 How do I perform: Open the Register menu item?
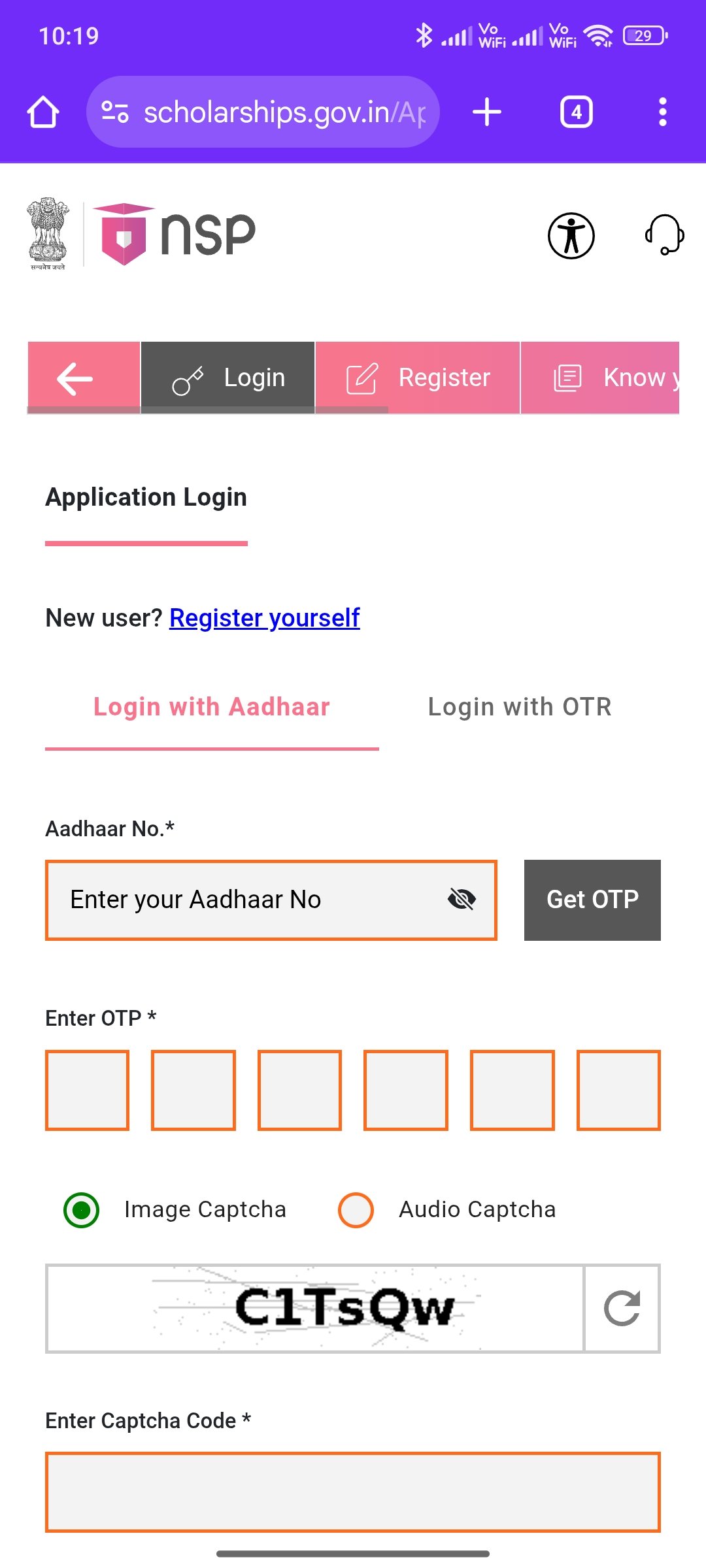click(418, 378)
